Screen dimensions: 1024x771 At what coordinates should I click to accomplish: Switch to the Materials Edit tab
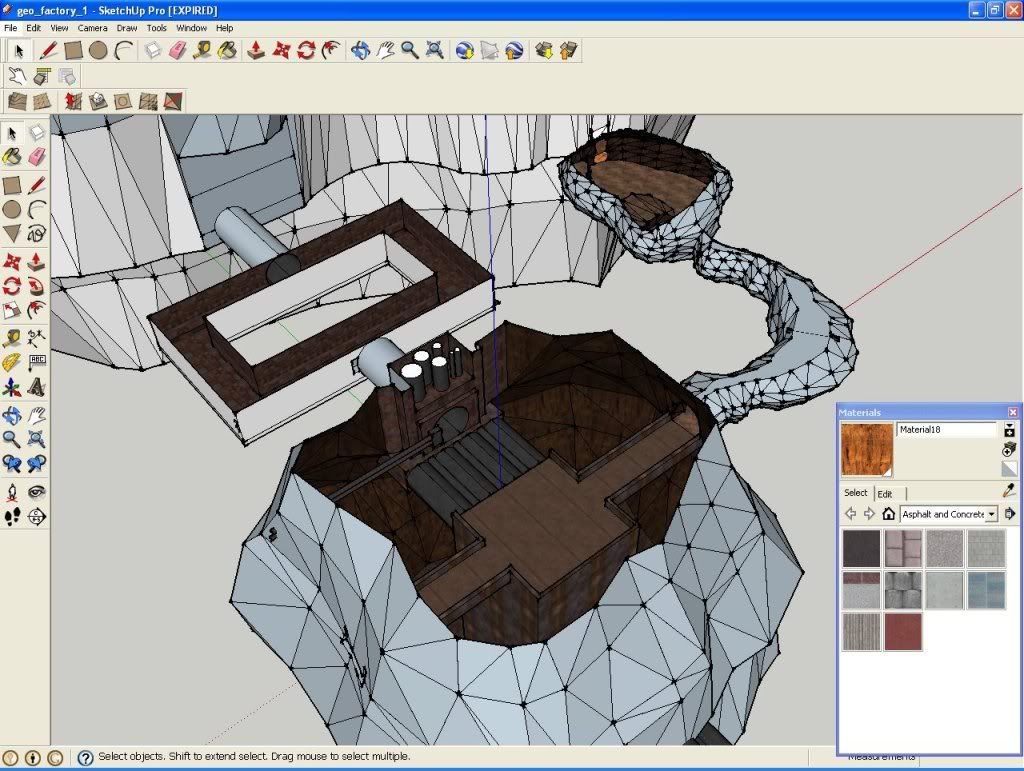[885, 494]
